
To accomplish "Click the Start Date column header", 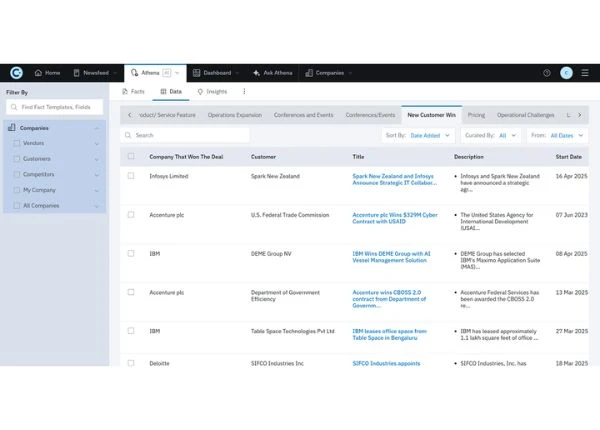I will (x=569, y=157).
